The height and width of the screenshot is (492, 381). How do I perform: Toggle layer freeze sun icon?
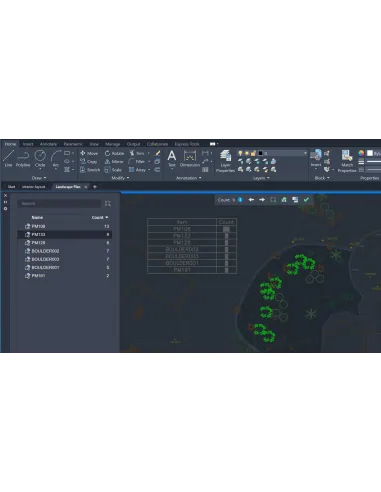(247, 153)
